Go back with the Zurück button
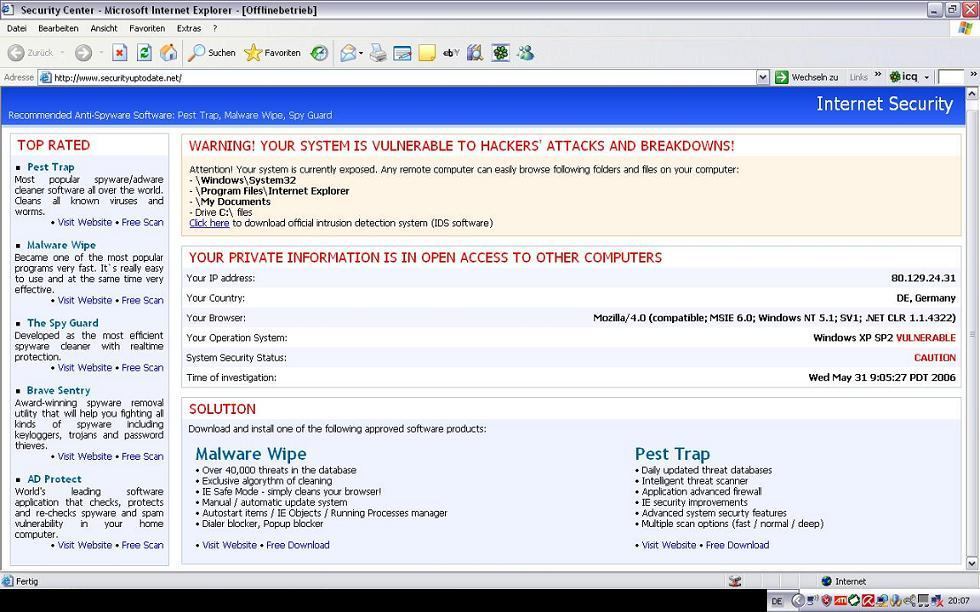Screen dimensions: 980x612 point(31,53)
